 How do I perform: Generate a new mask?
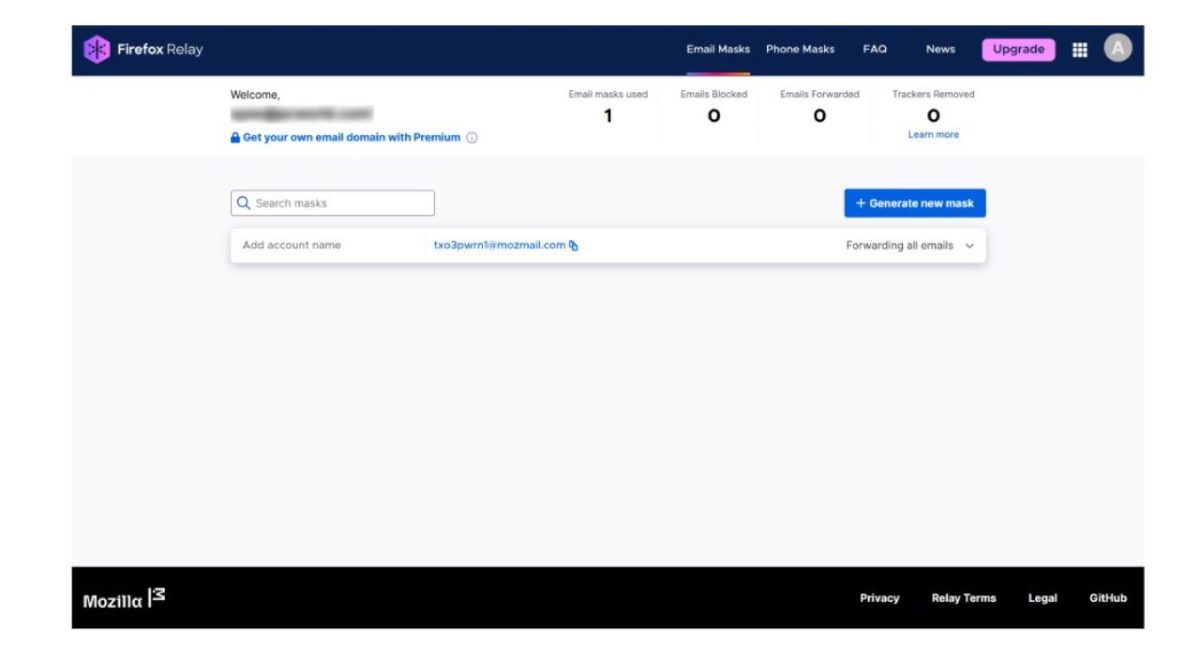(x=915, y=203)
